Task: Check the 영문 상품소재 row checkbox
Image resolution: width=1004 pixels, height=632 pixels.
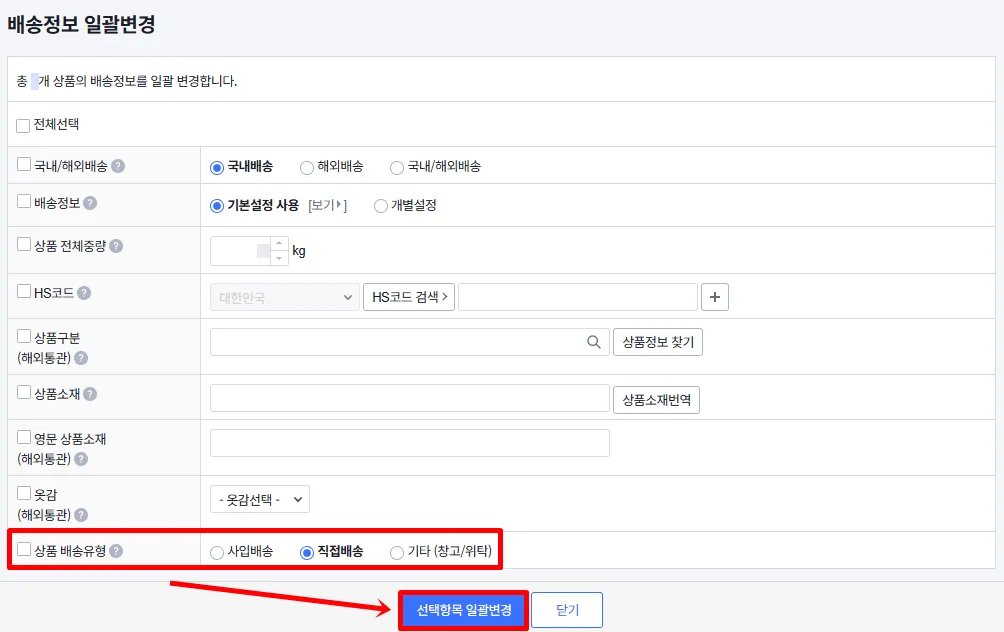Action: [x=24, y=437]
